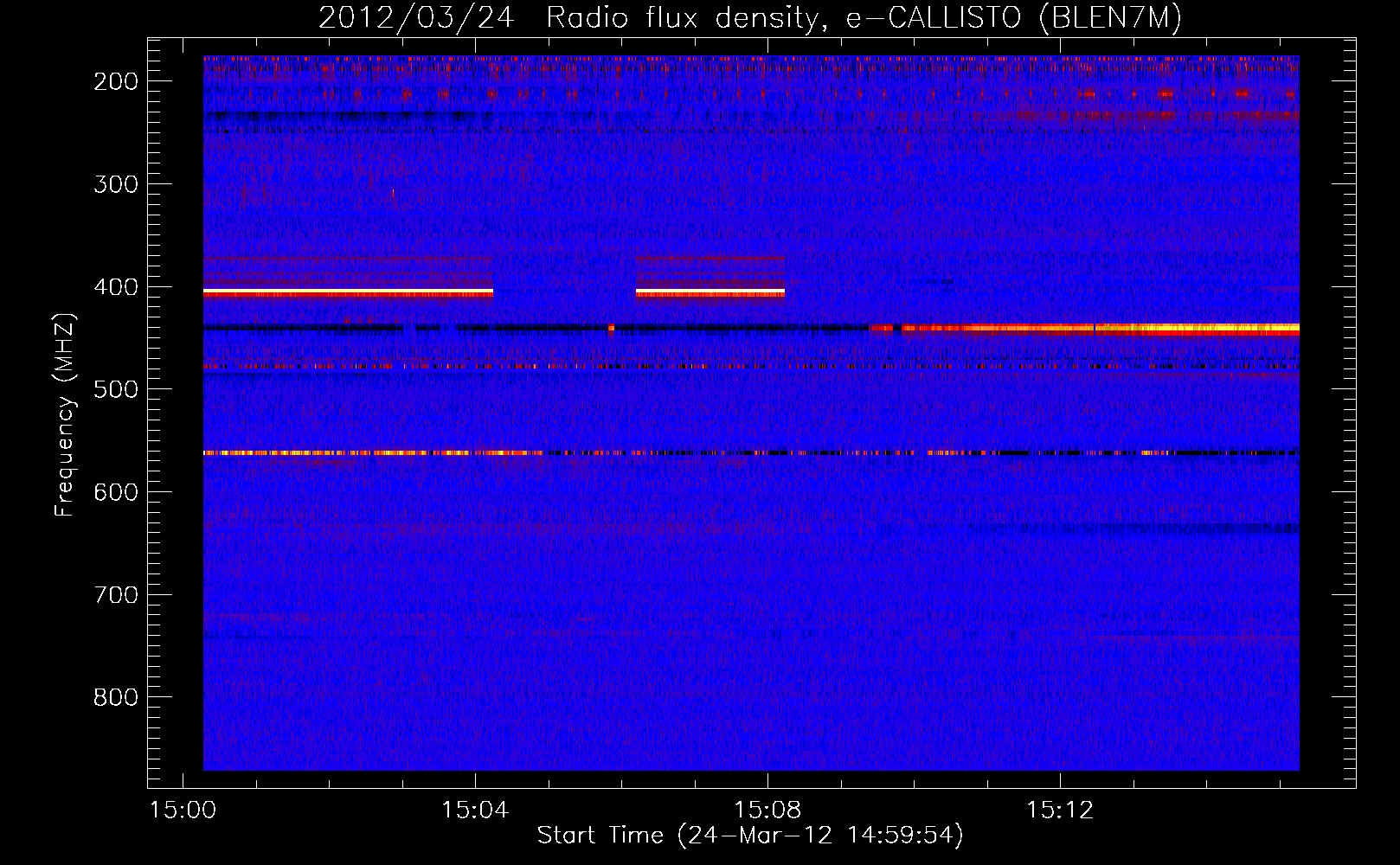The width and height of the screenshot is (1400, 865).
Task: Click the 15:08 time tick label
Action: point(767,811)
